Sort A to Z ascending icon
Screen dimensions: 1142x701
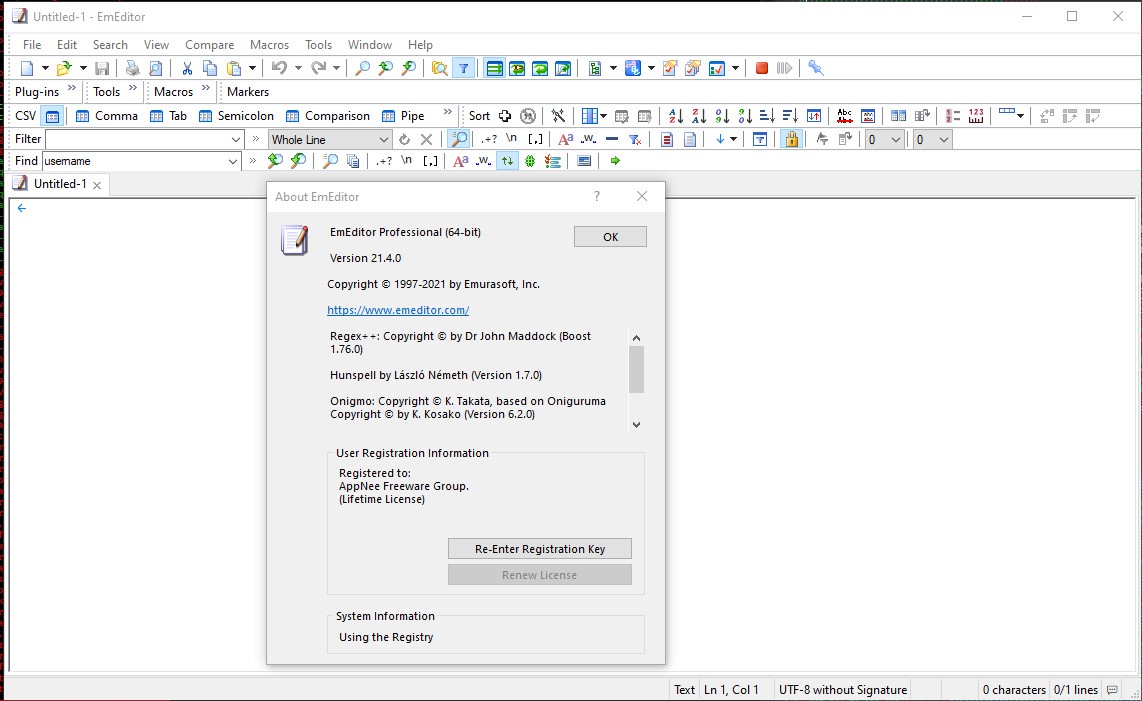(x=676, y=116)
